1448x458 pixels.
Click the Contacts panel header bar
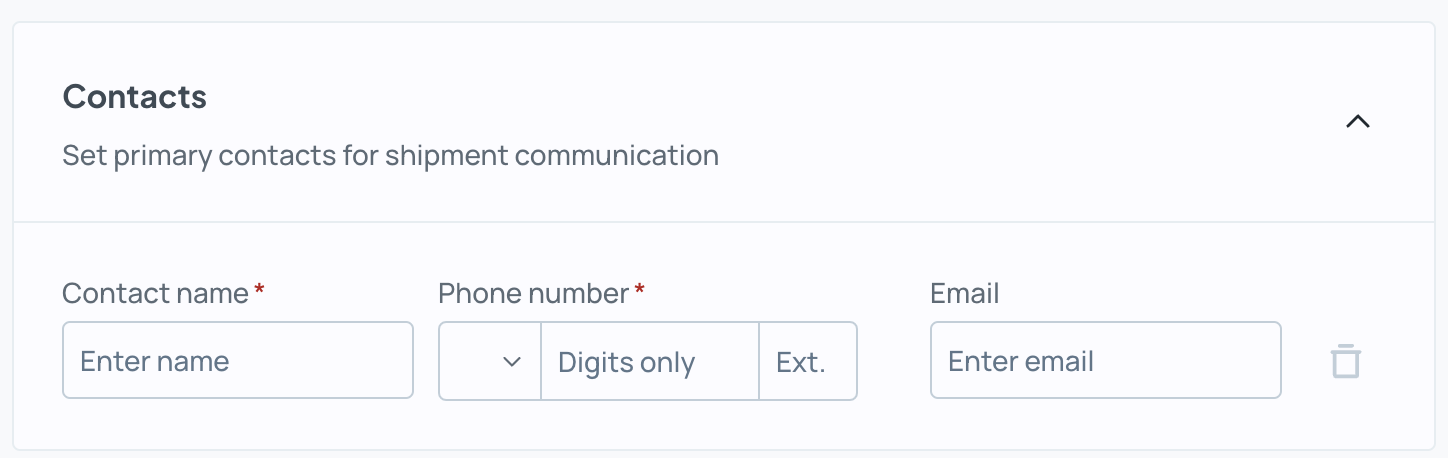coord(724,122)
